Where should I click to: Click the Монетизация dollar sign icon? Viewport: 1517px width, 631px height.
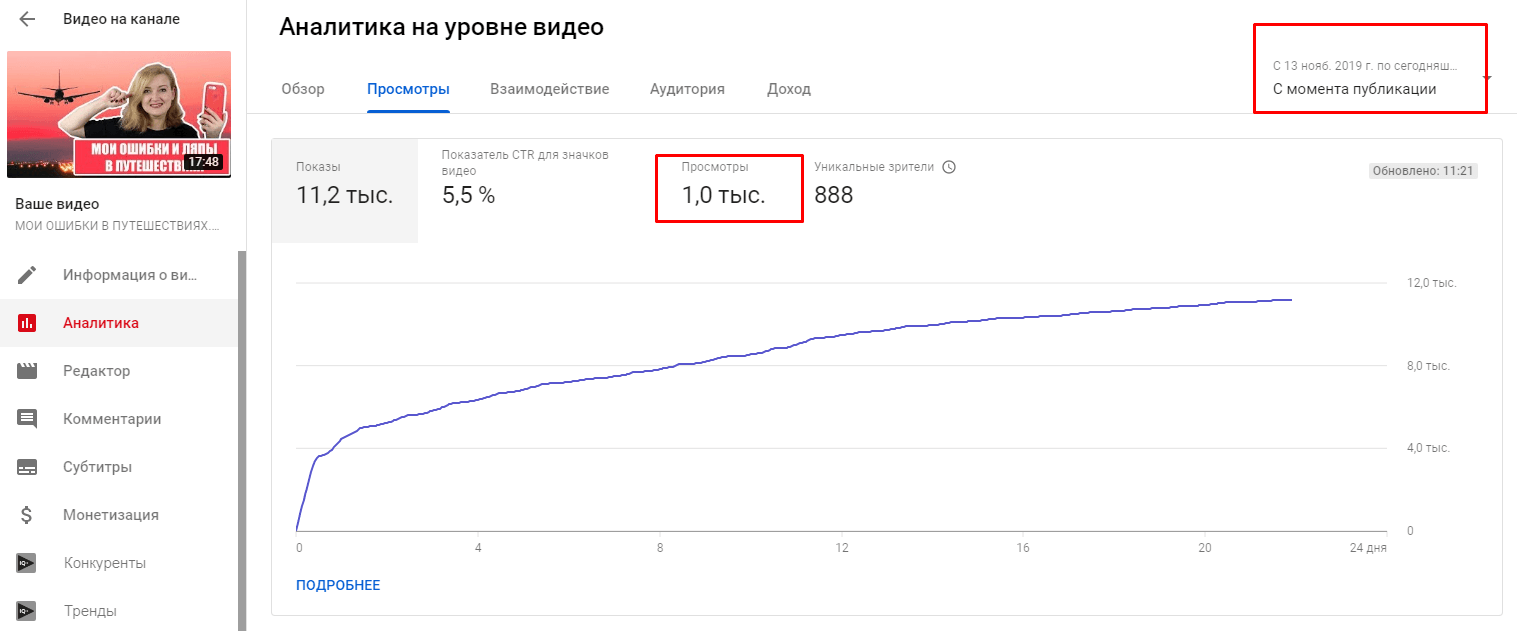27,515
